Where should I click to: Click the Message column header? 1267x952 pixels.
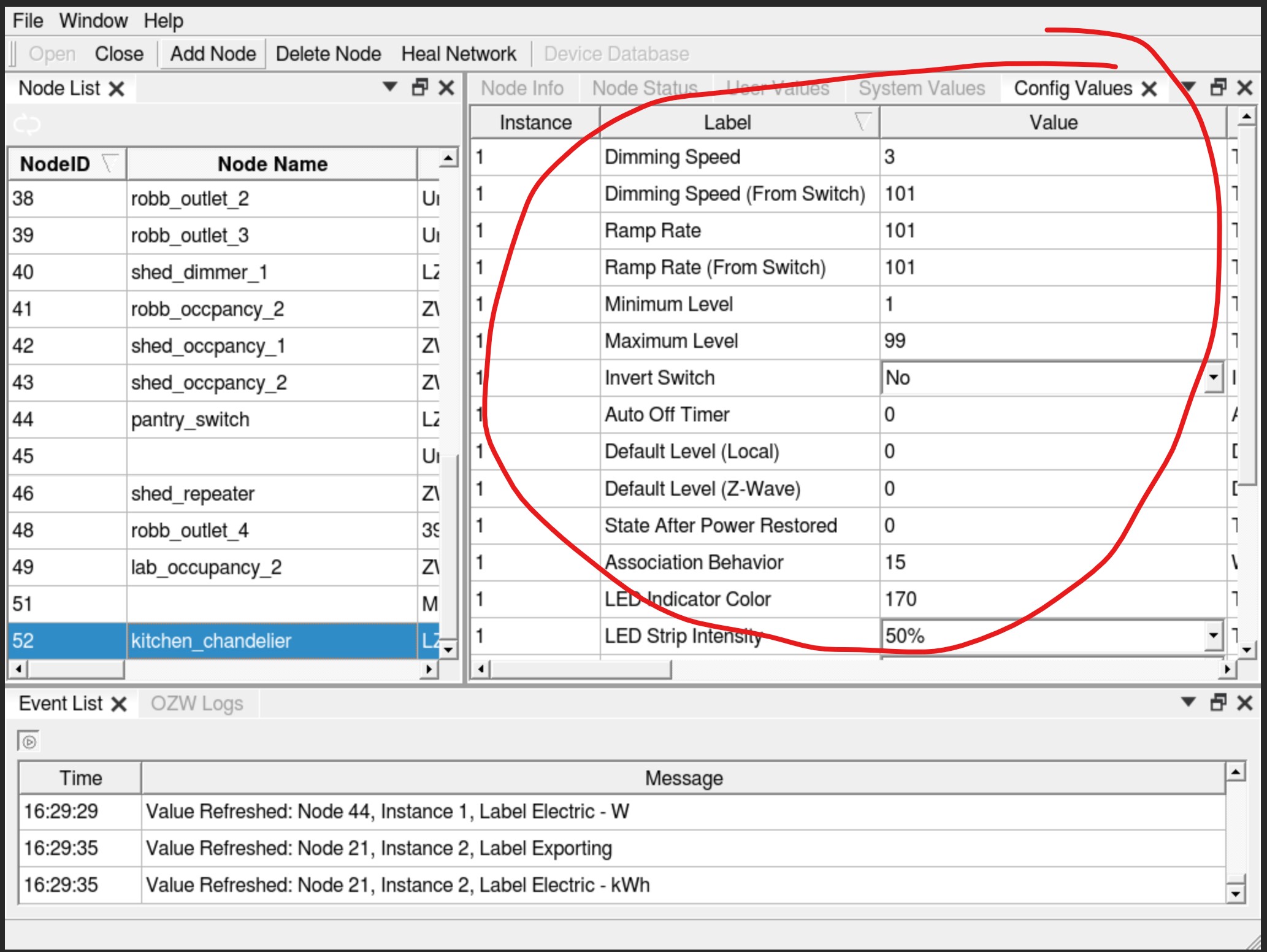click(x=683, y=778)
